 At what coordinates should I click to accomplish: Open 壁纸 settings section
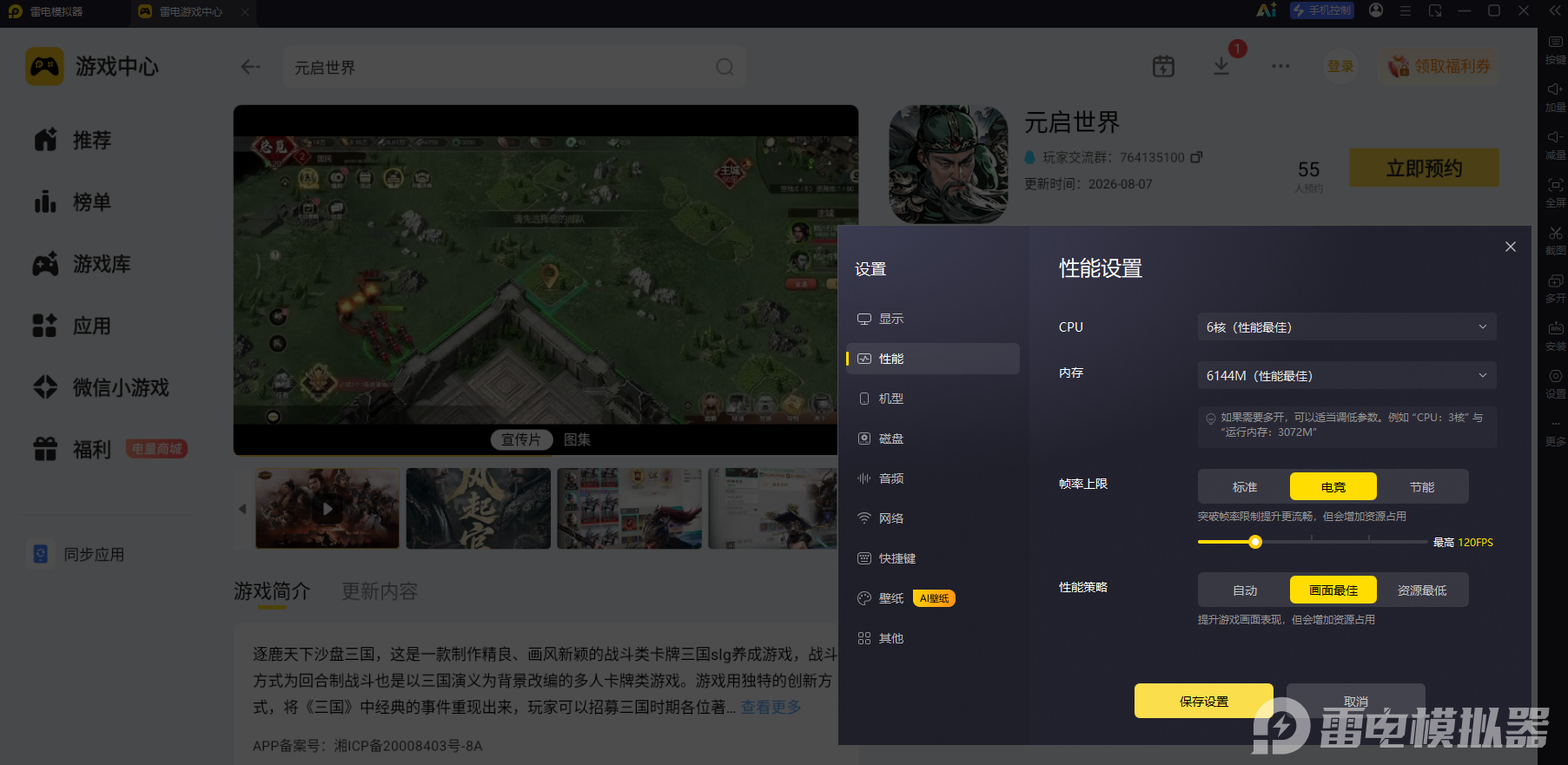933,598
